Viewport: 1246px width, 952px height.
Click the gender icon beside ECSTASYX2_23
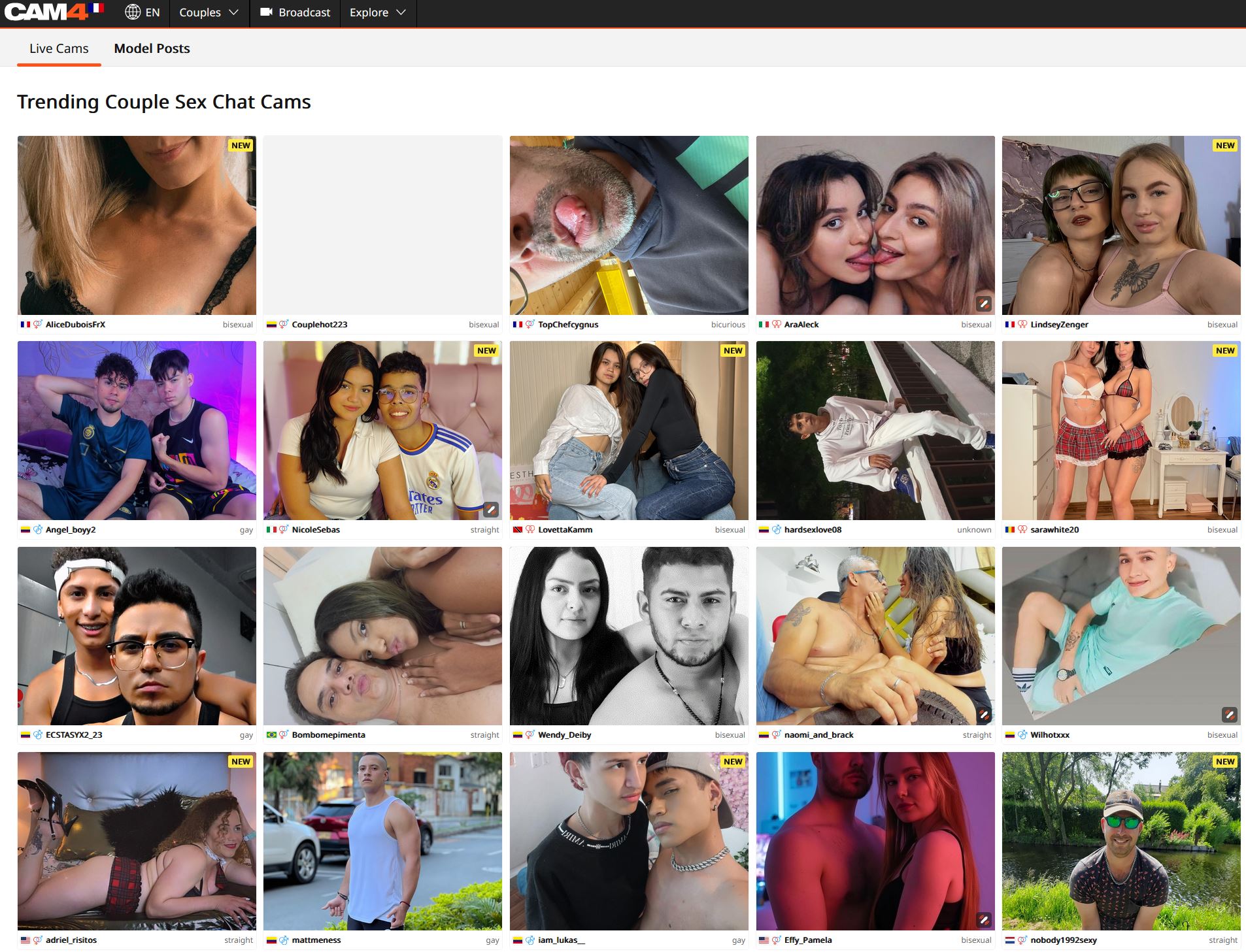click(x=38, y=734)
